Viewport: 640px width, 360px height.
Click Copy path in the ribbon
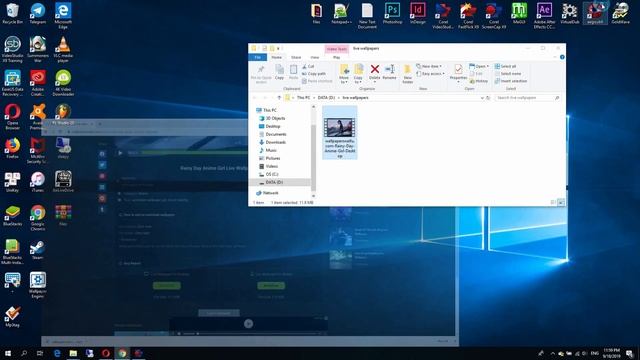[x=313, y=73]
